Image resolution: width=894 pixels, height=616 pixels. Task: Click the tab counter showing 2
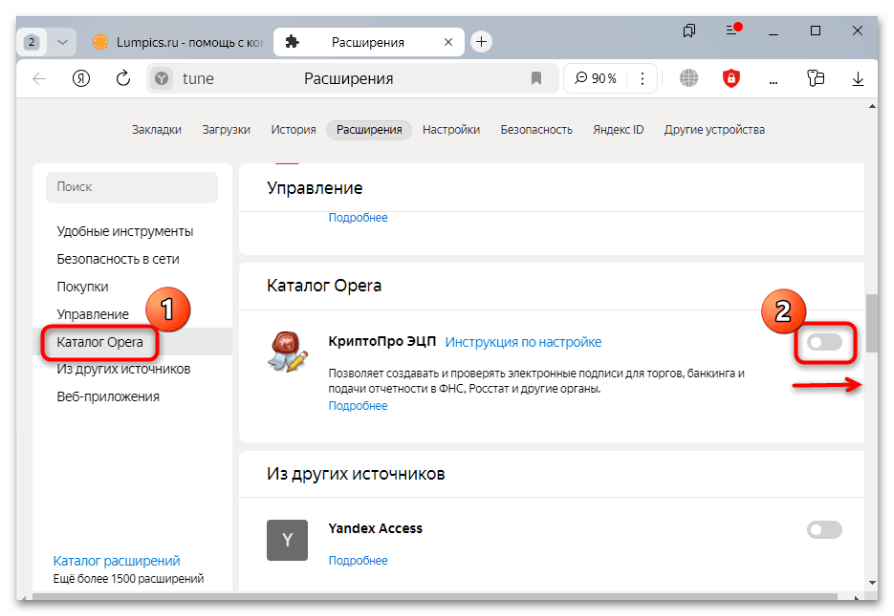32,42
